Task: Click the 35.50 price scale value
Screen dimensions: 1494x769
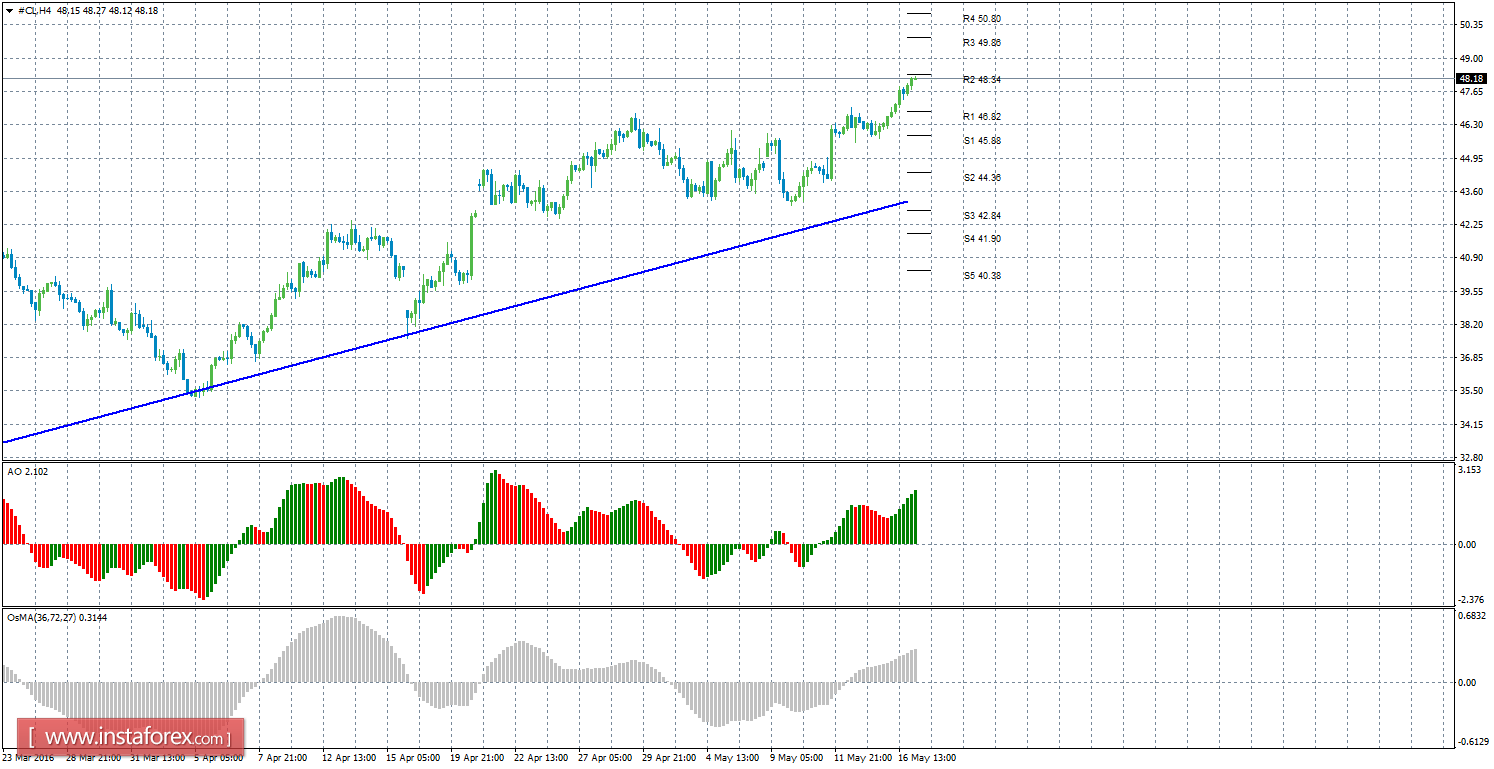Action: [1470, 391]
